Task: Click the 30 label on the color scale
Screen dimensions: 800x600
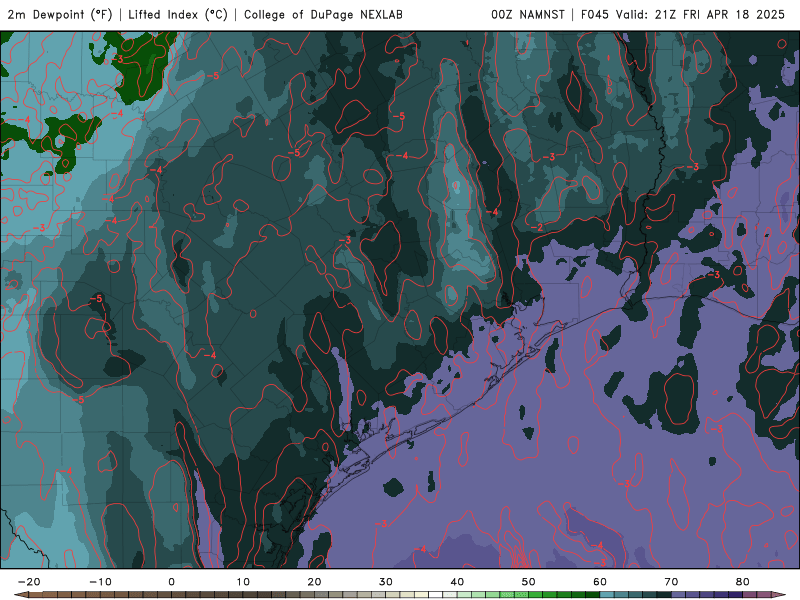Action: click(386, 582)
